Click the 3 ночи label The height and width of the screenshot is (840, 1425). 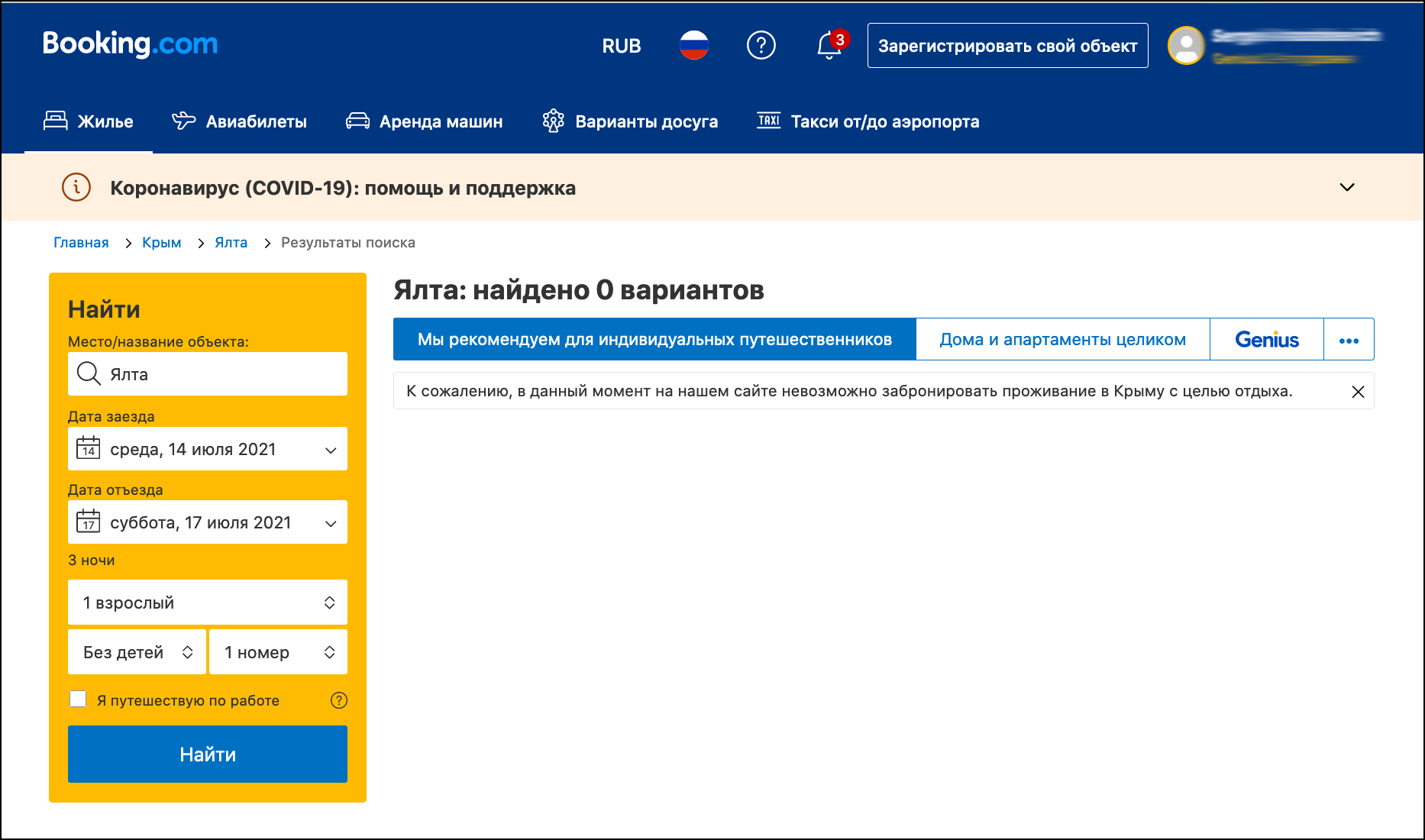coord(92,560)
